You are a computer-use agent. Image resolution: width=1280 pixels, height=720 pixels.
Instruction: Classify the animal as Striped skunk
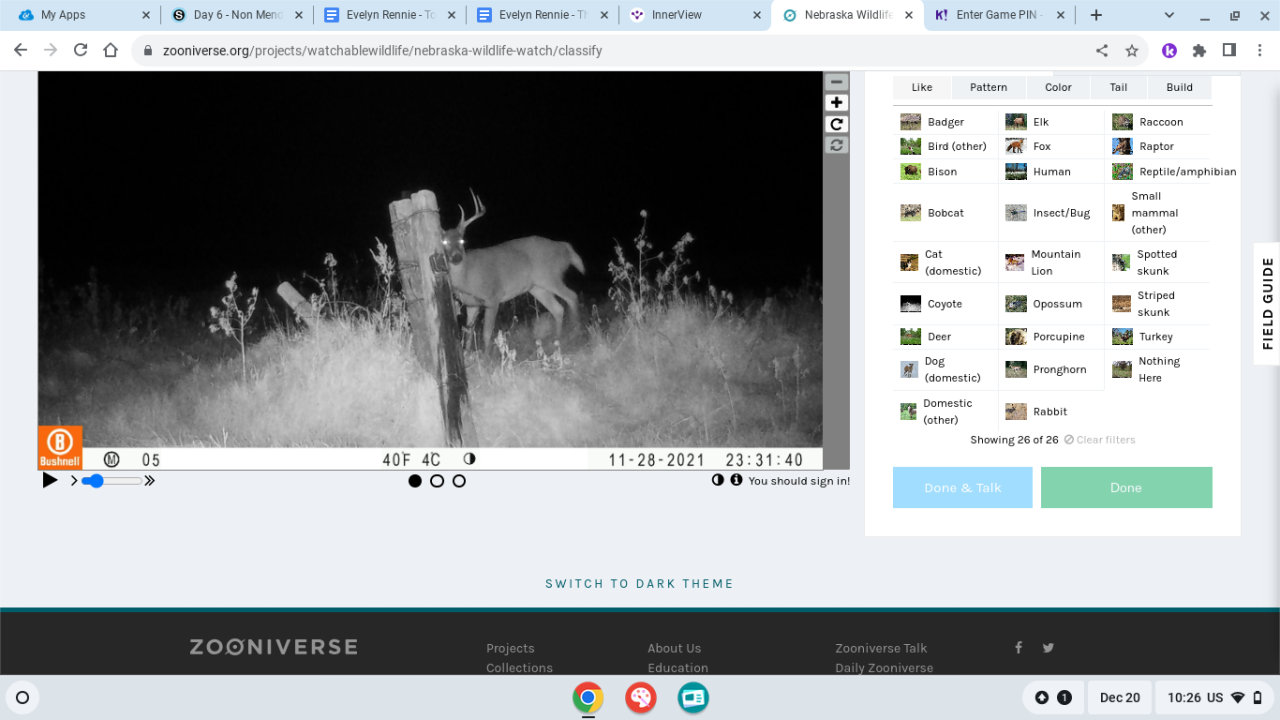pos(1159,304)
